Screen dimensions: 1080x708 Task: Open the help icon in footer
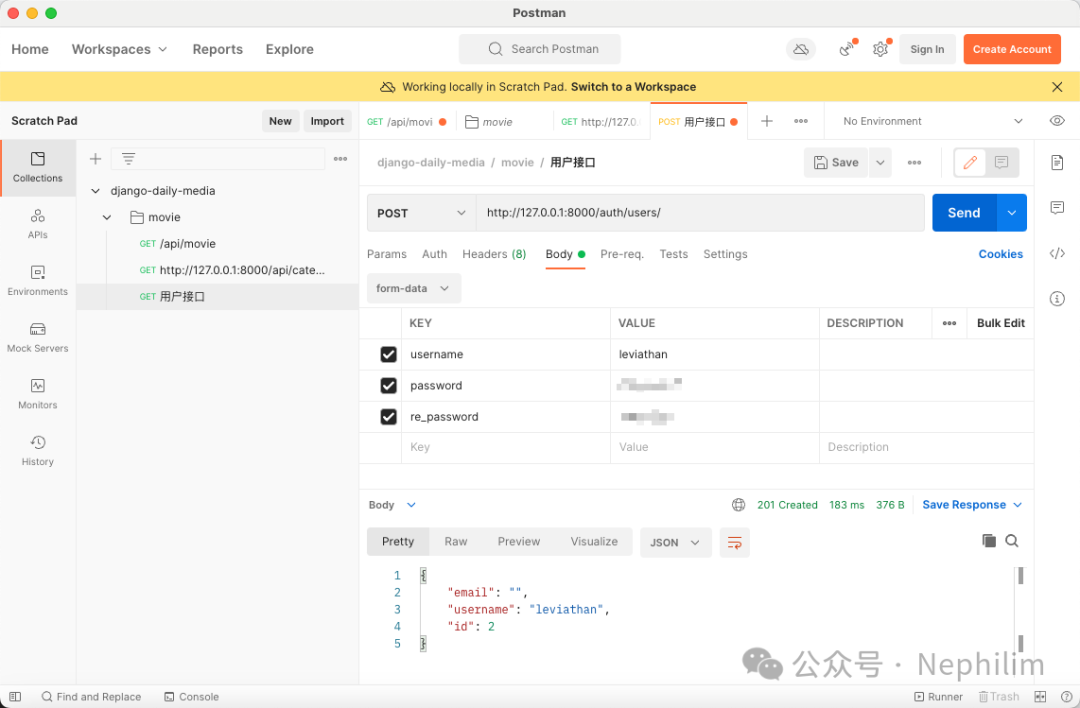[1066, 696]
